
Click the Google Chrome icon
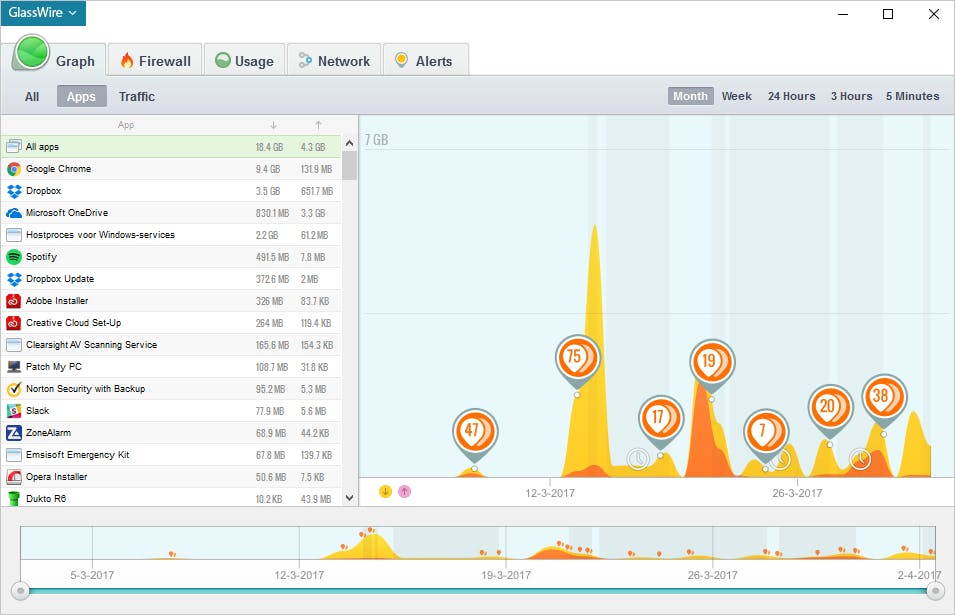14,169
